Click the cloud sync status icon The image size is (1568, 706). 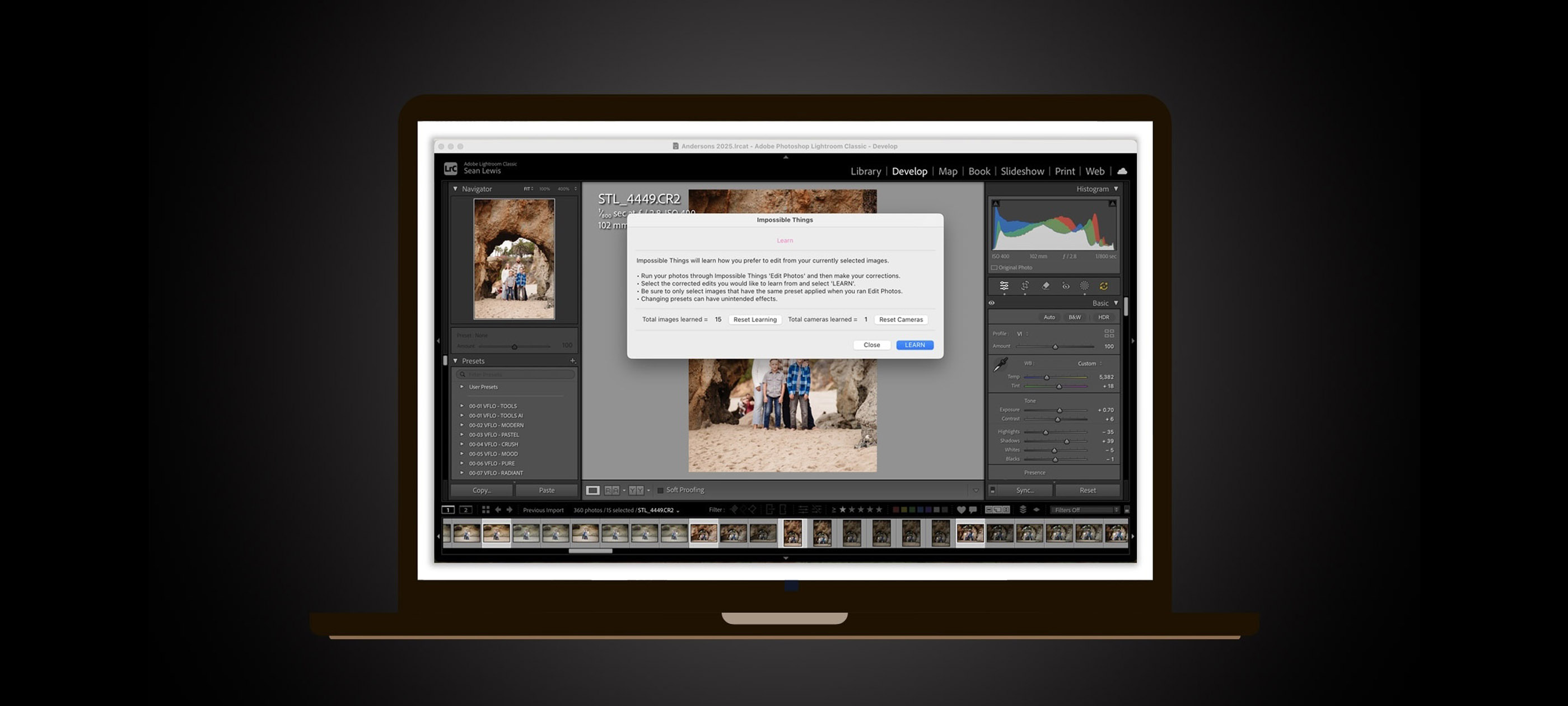(x=1123, y=171)
